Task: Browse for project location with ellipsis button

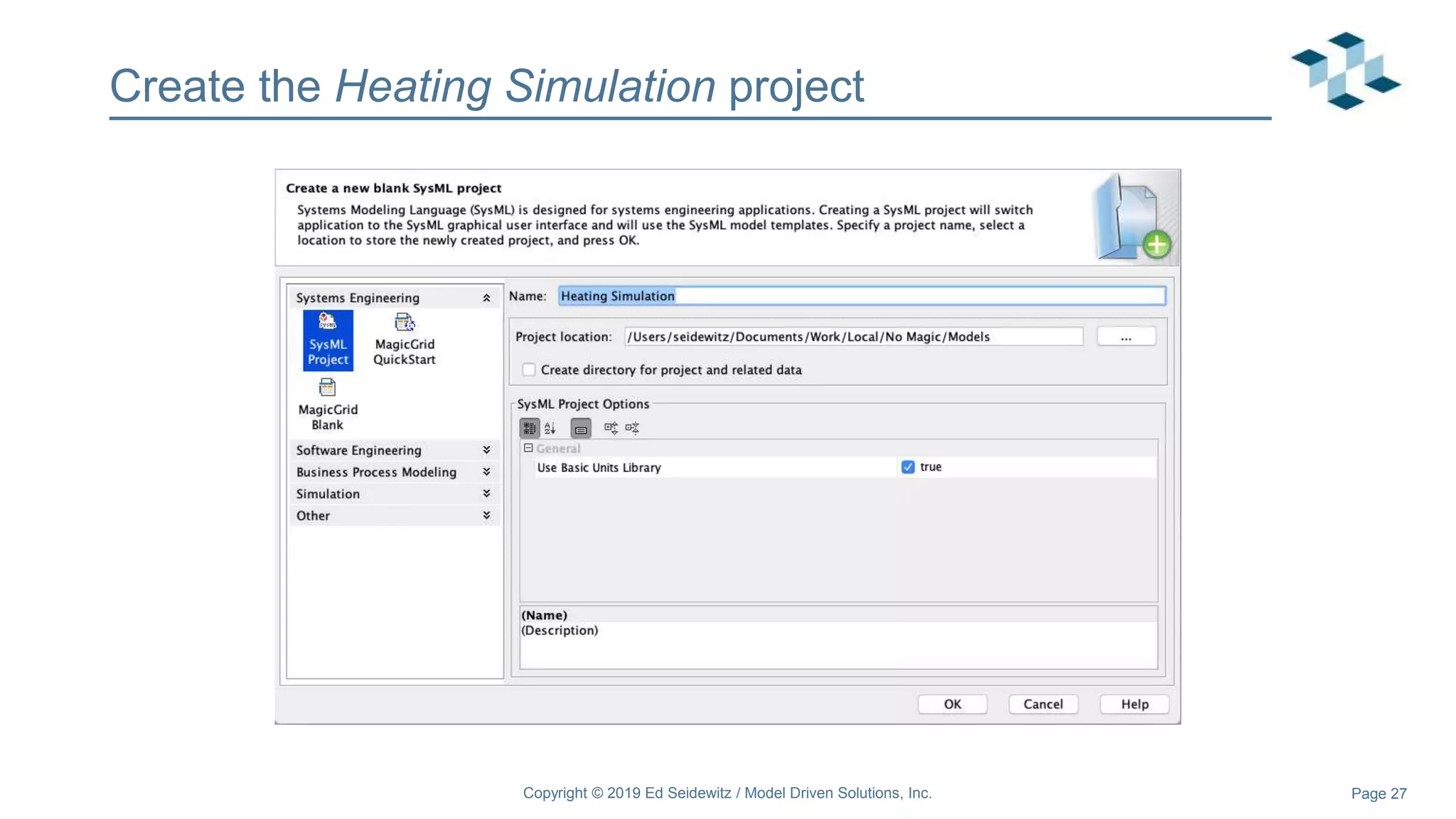Action: pyautogui.click(x=1126, y=337)
